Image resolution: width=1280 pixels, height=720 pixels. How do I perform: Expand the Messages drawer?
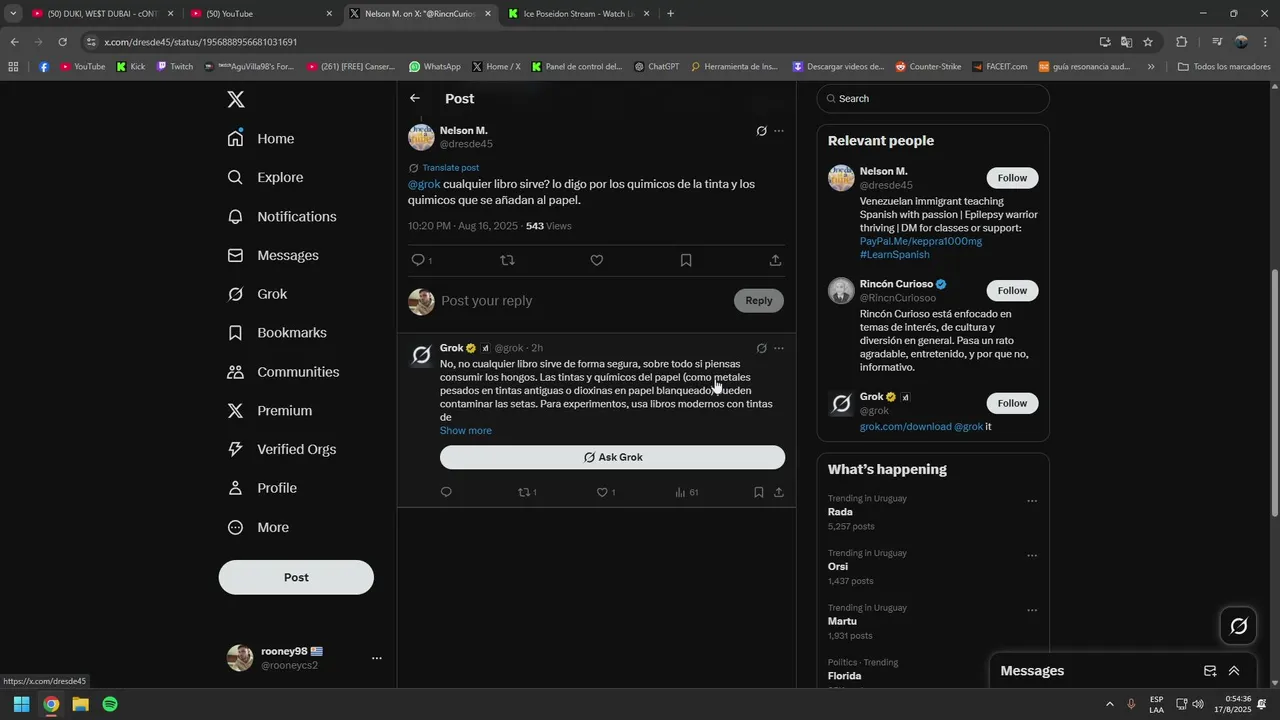(x=1234, y=671)
